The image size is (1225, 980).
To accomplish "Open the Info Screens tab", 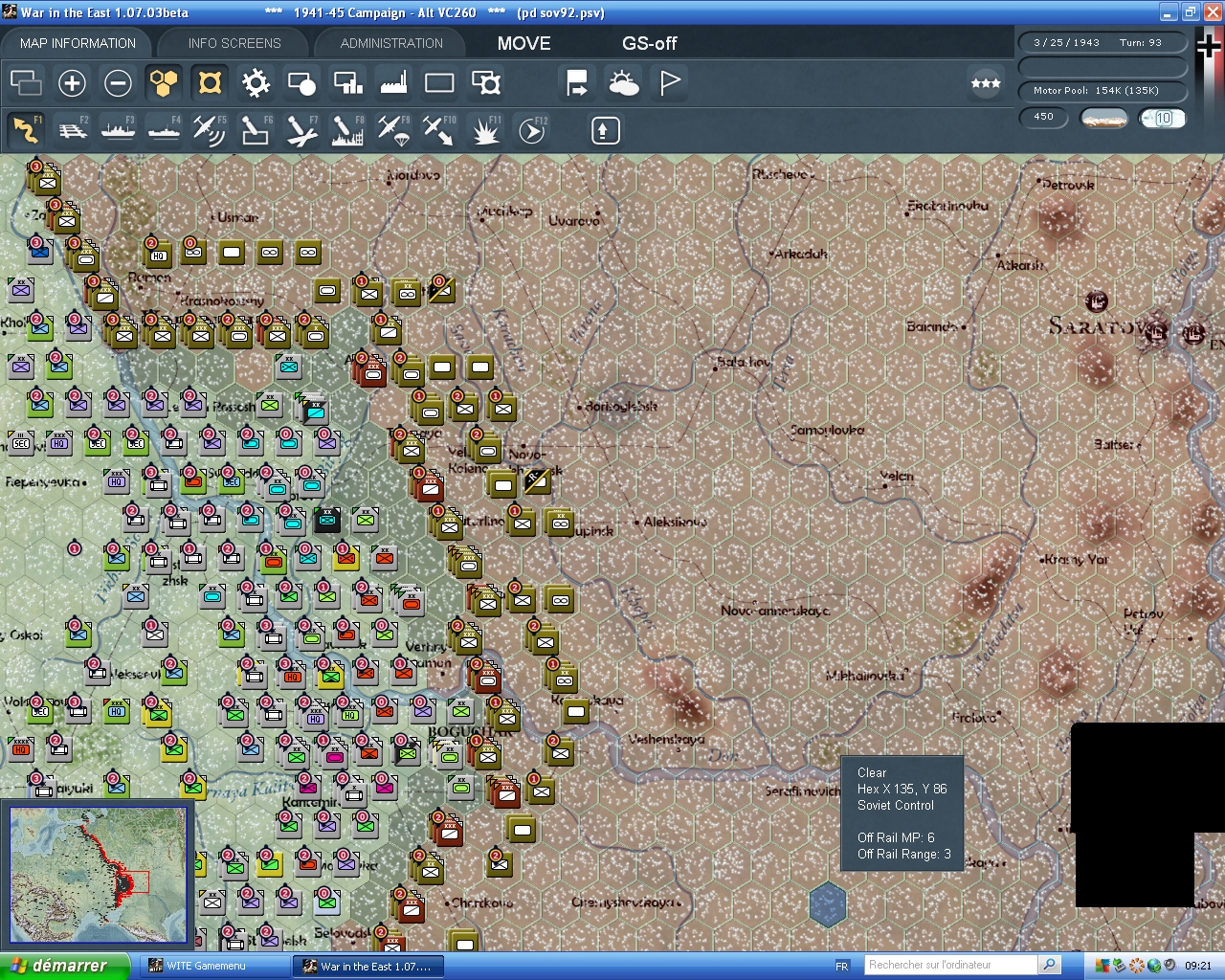I will pyautogui.click(x=234, y=43).
